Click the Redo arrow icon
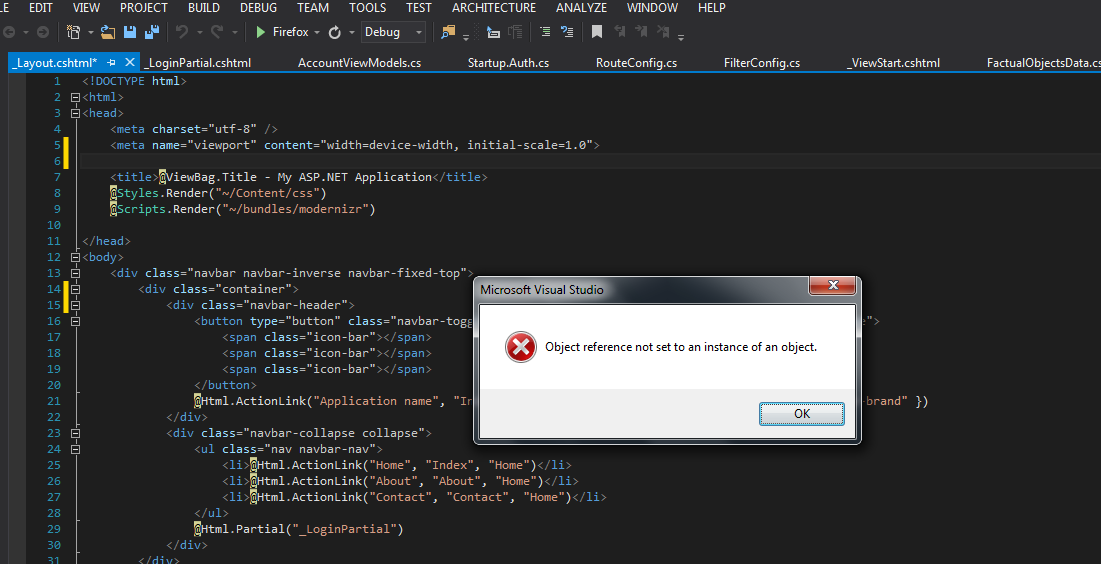 [217, 32]
